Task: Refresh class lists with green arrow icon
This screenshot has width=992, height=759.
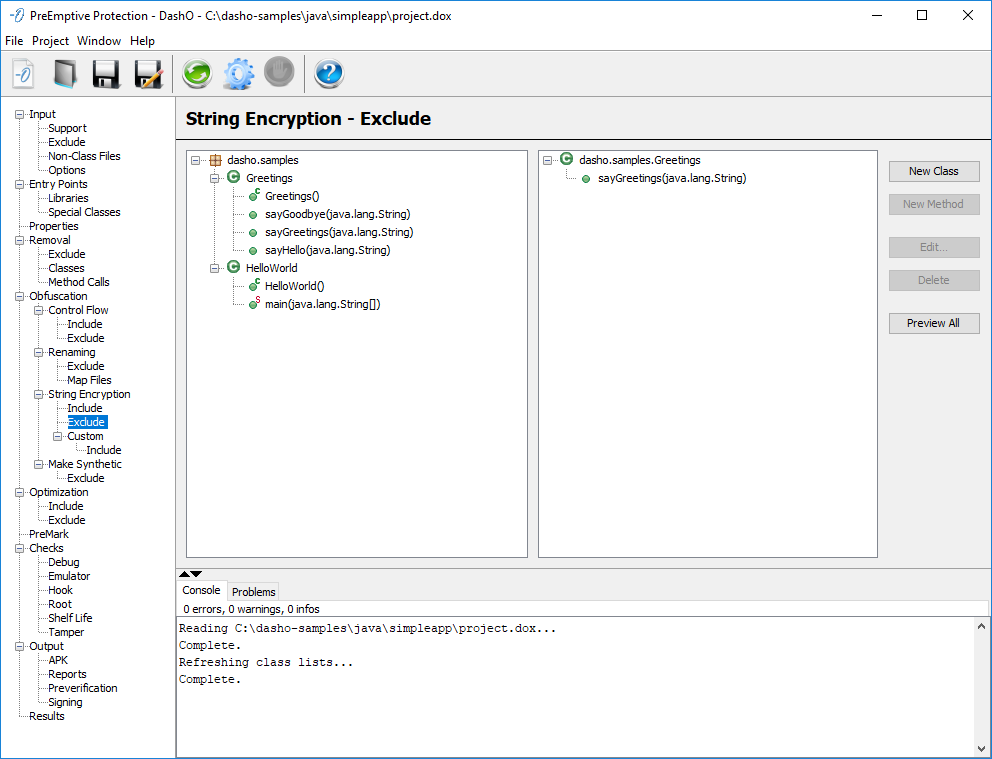Action: pyautogui.click(x=197, y=74)
